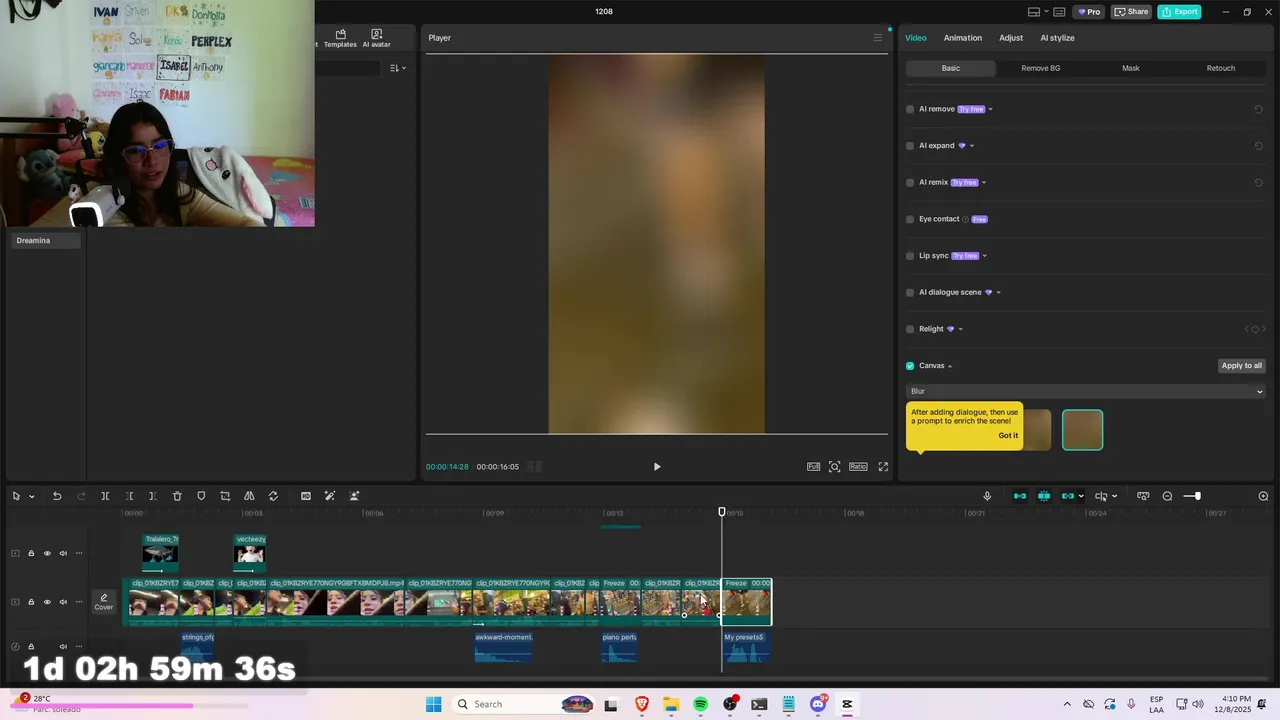Enable the Eye contact checkbox
1280x720 pixels.
coord(910,219)
